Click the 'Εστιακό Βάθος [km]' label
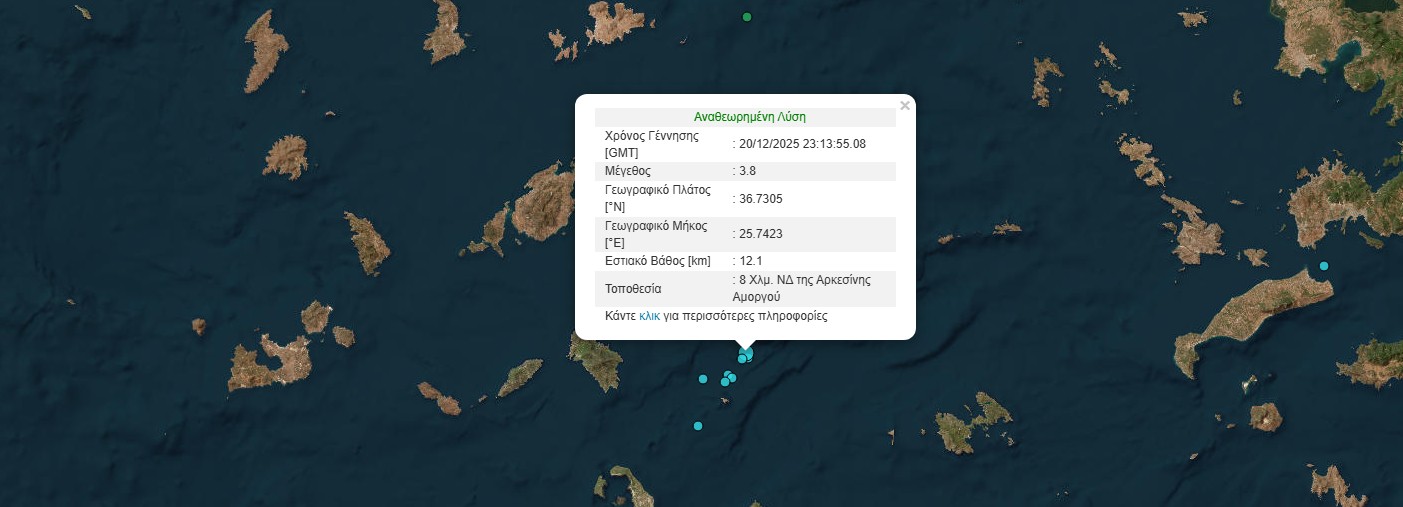 (657, 261)
